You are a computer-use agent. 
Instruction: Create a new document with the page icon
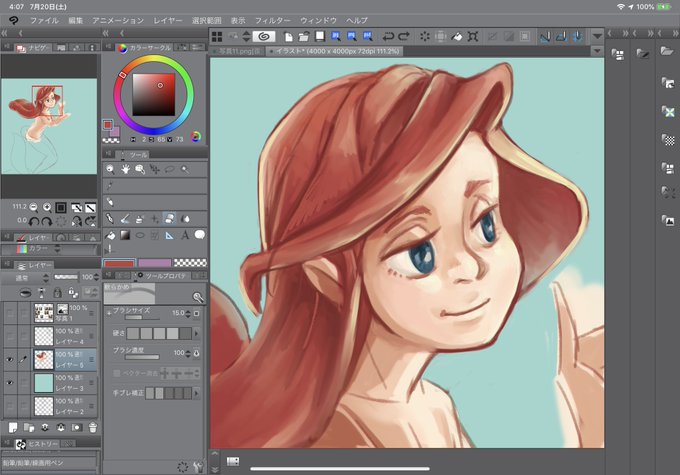point(288,36)
